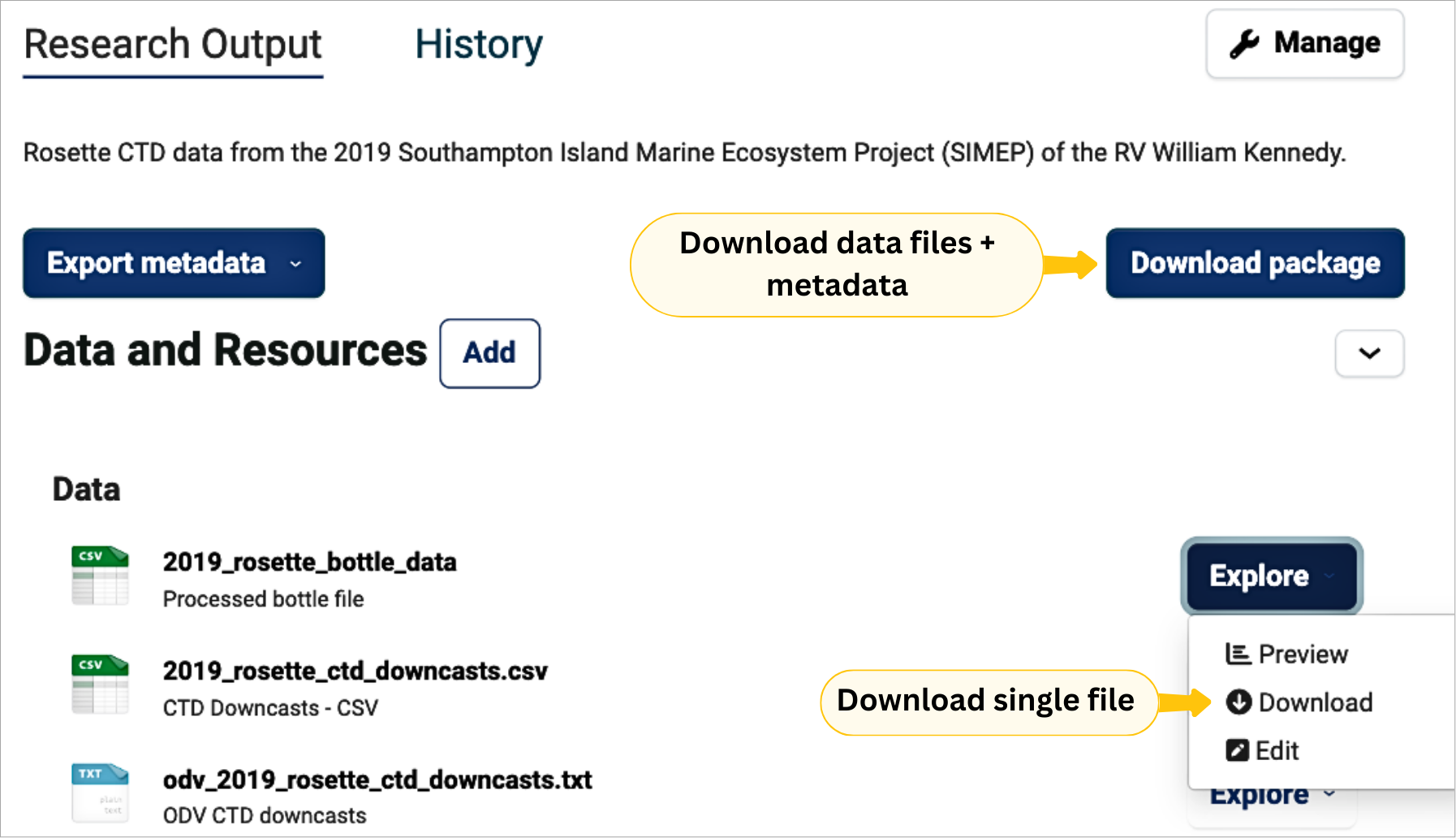The image size is (1456, 838).
Task: Click the Edit pencil icon in menu
Action: pyautogui.click(x=1237, y=750)
